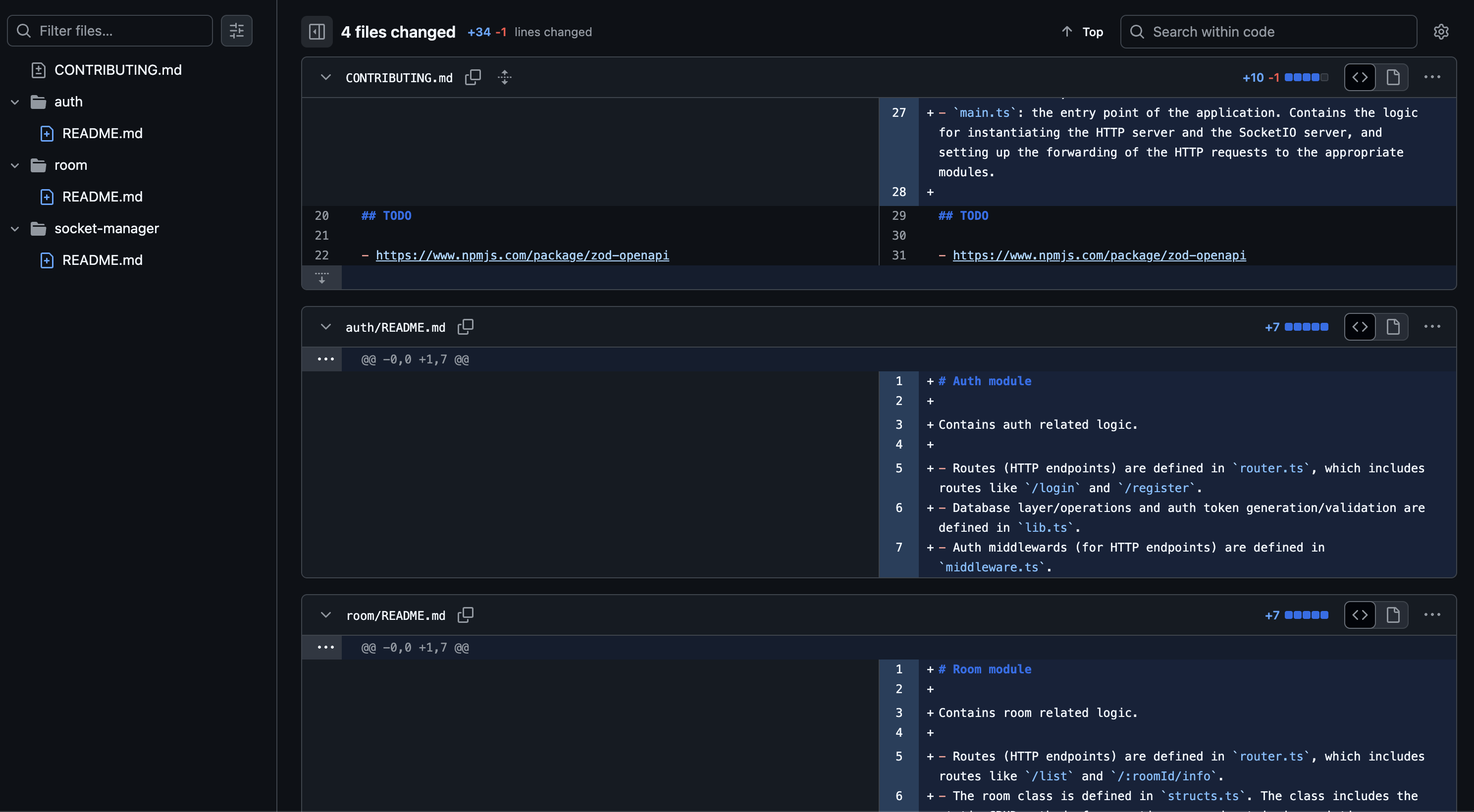The width and height of the screenshot is (1474, 812).
Task: Open more options for CONTRIBUTING.md
Action: coord(1432,77)
